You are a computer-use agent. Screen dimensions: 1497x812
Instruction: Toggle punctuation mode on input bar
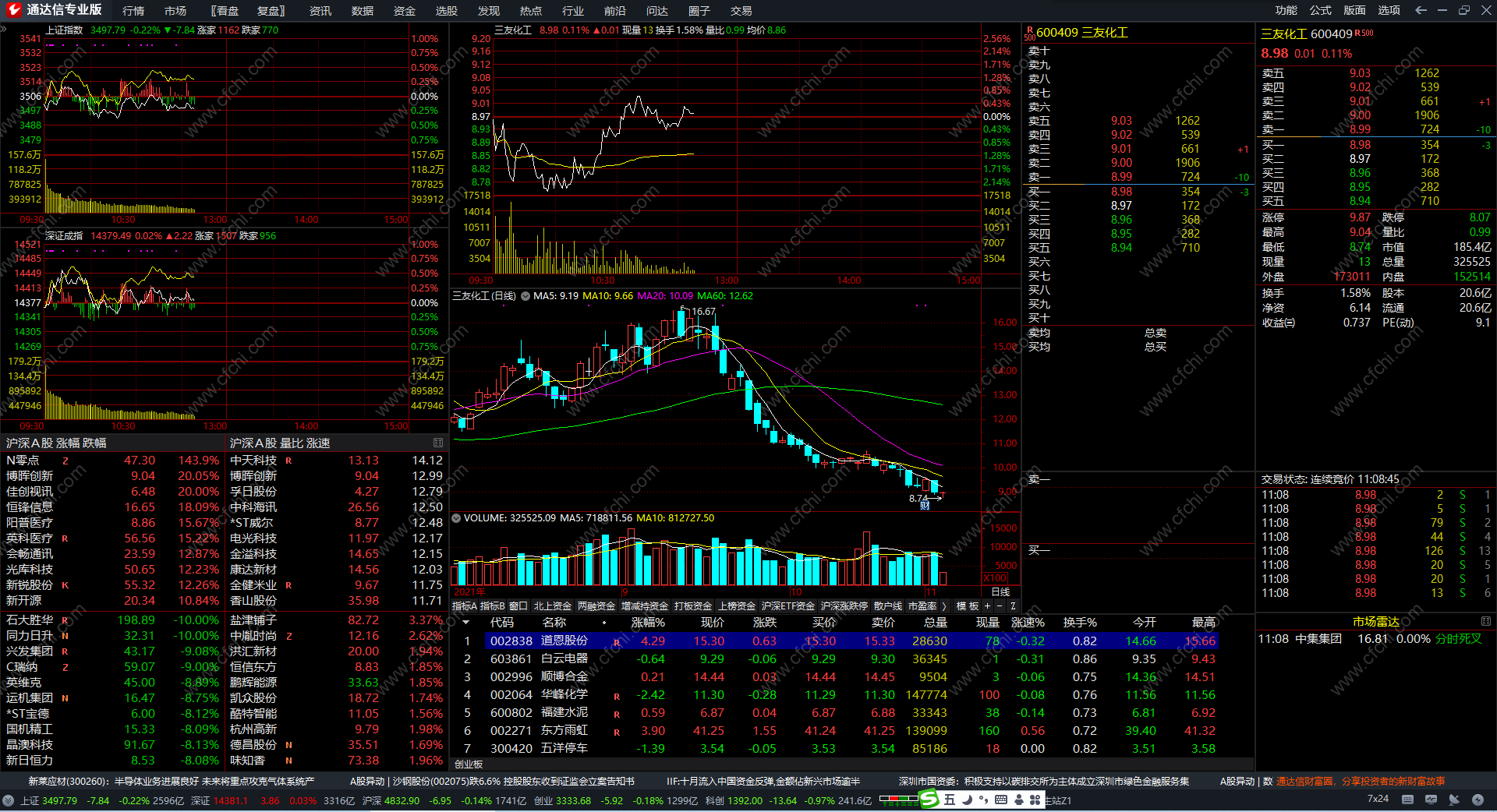click(983, 800)
